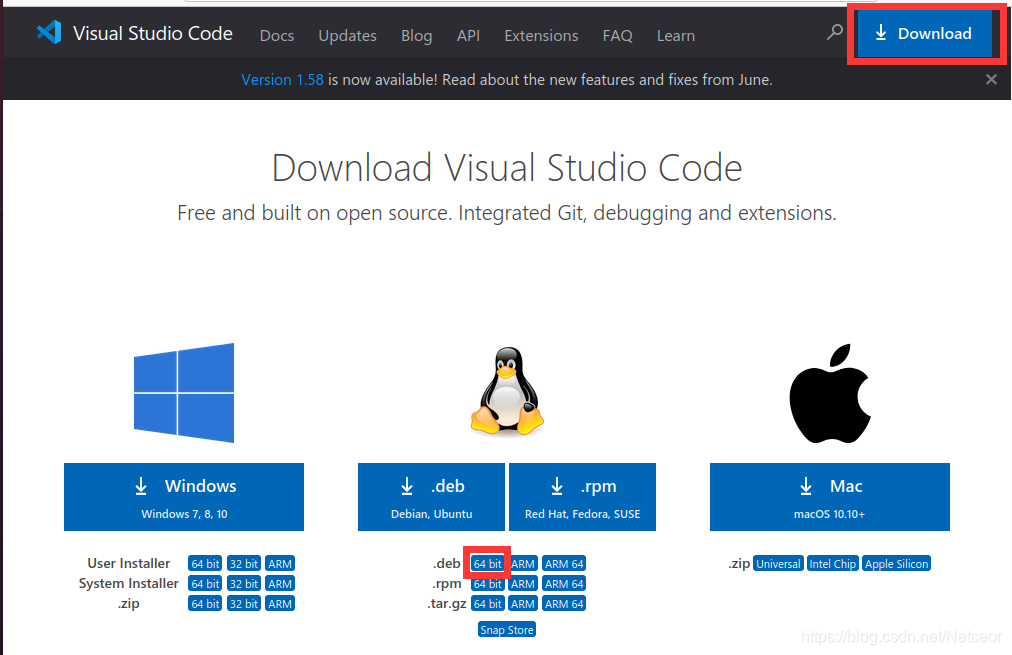Download Linux .rpm ARM package
The image size is (1012, 655).
pyautogui.click(x=523, y=583)
